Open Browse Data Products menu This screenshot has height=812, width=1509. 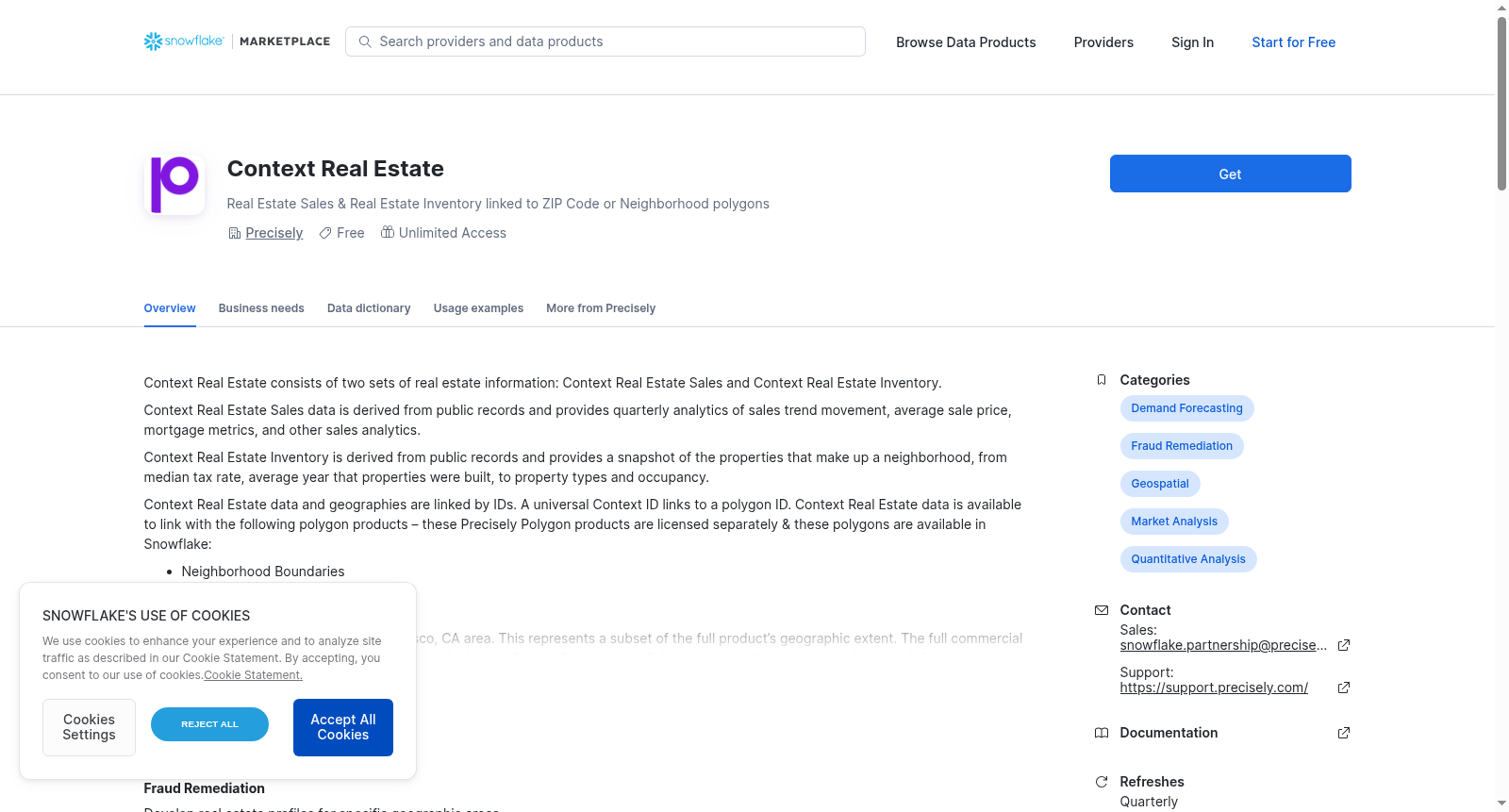point(966,42)
